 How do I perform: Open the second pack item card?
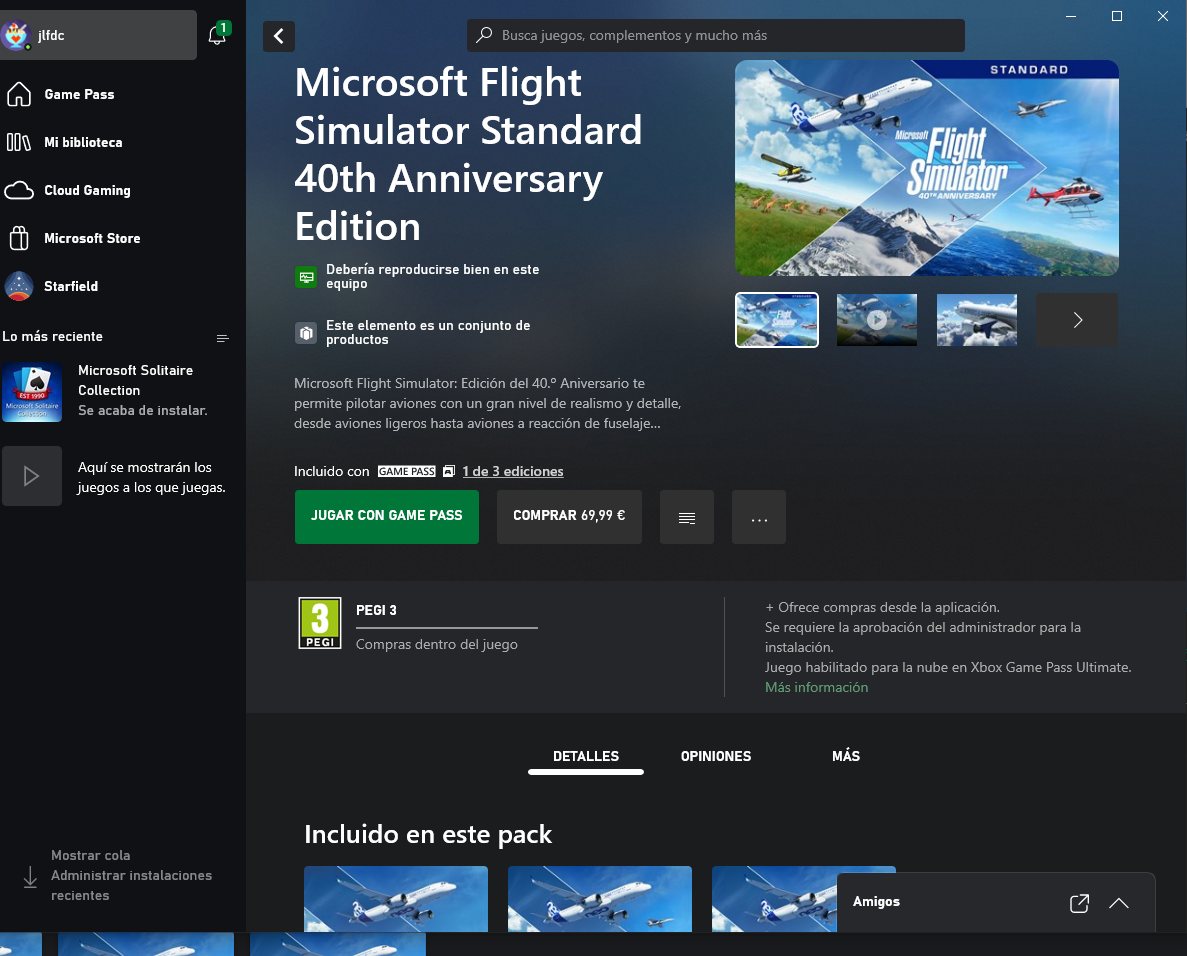coord(600,898)
